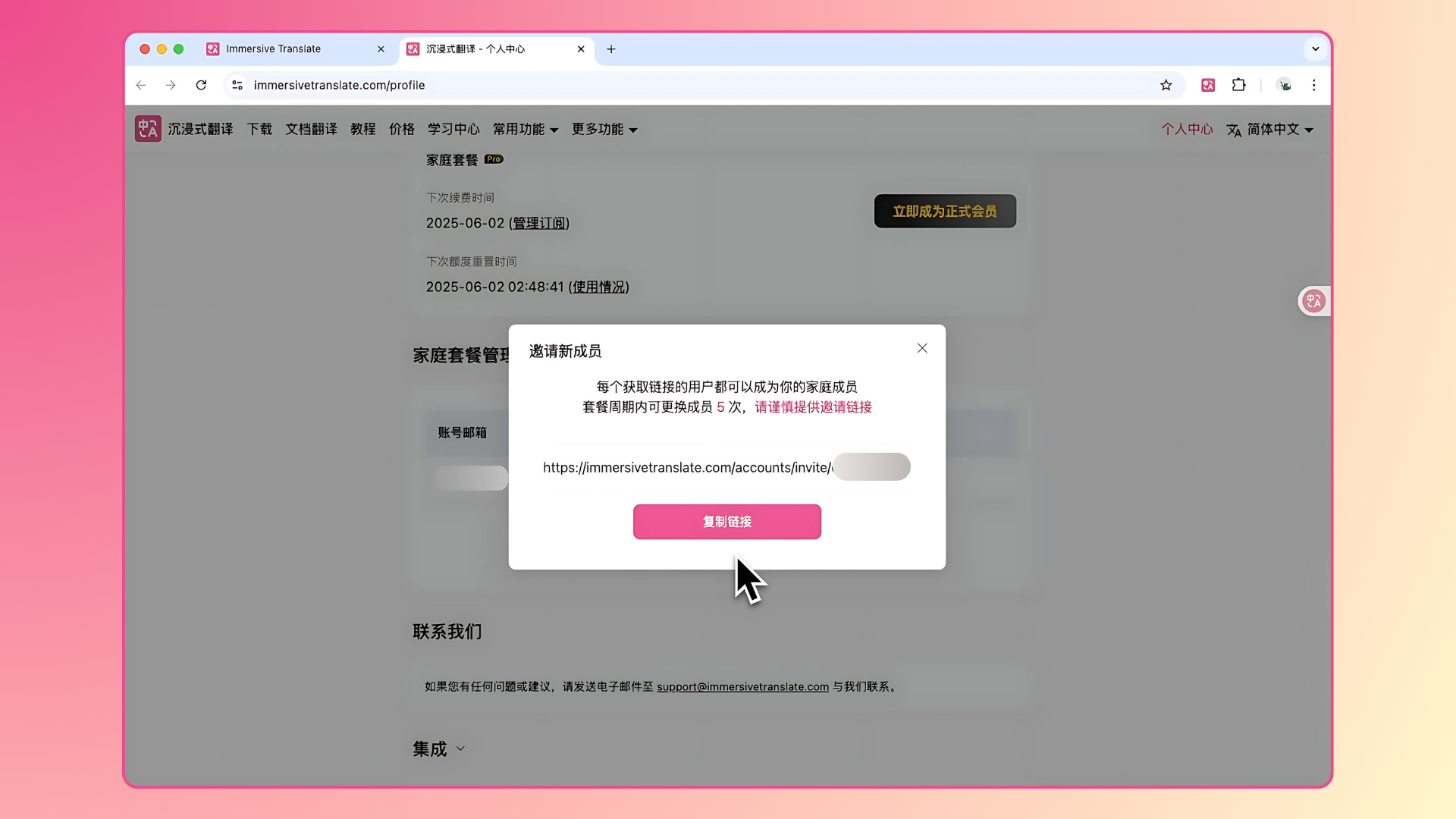This screenshot has width=1456, height=819.
Task: Click the 下次续费时间 label
Action: [x=460, y=197]
